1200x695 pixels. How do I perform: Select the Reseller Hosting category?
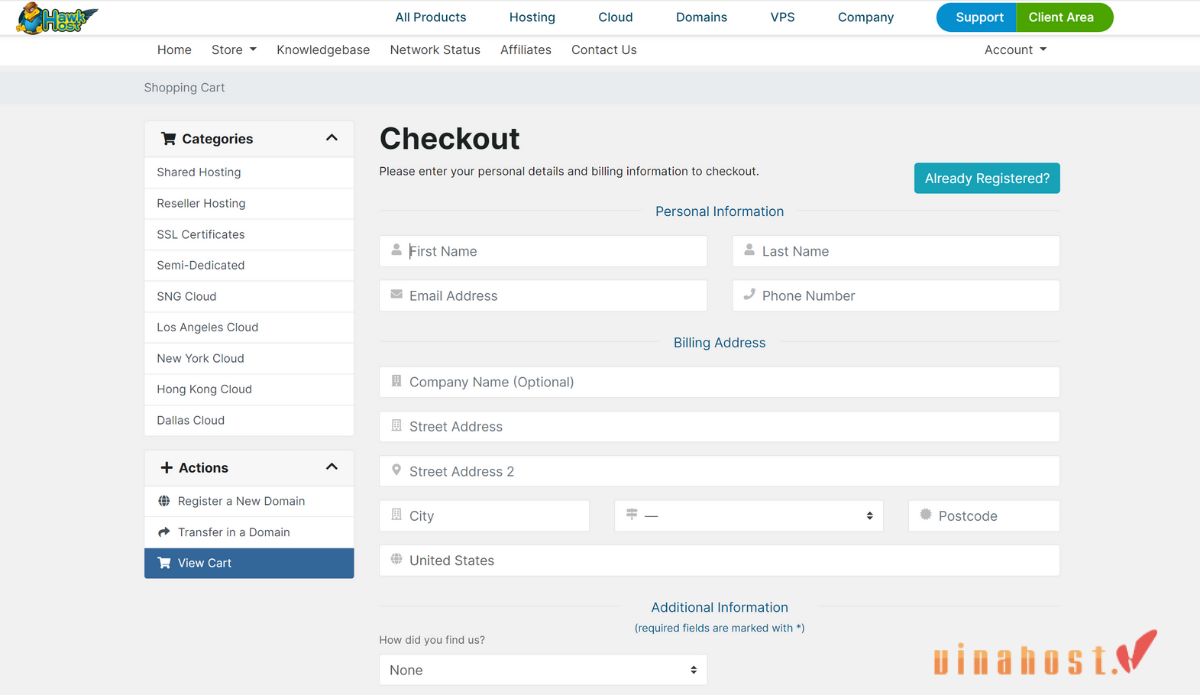click(x=249, y=203)
